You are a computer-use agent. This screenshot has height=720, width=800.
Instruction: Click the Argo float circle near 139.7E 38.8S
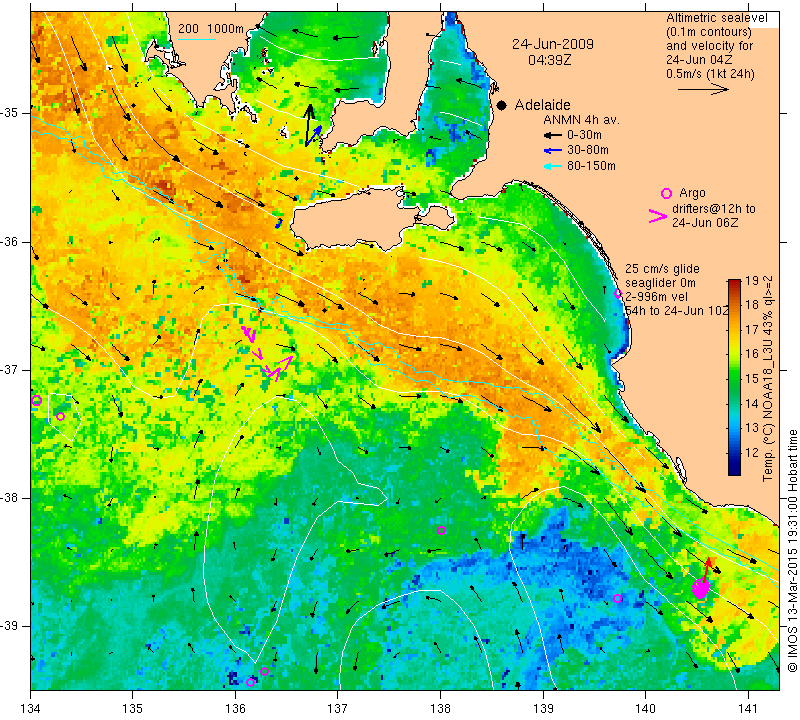tap(617, 599)
